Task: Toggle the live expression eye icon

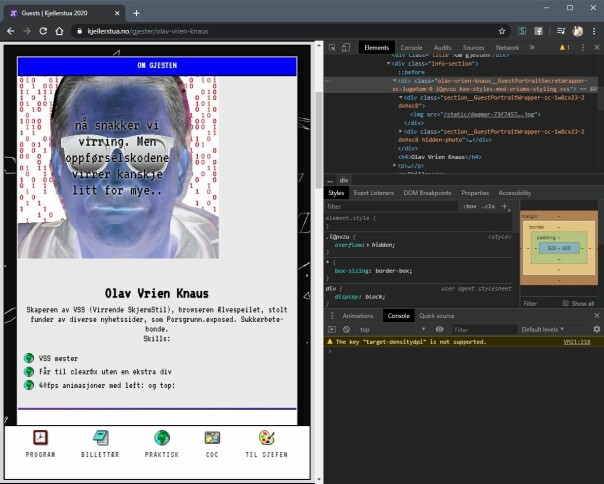Action: (439, 329)
